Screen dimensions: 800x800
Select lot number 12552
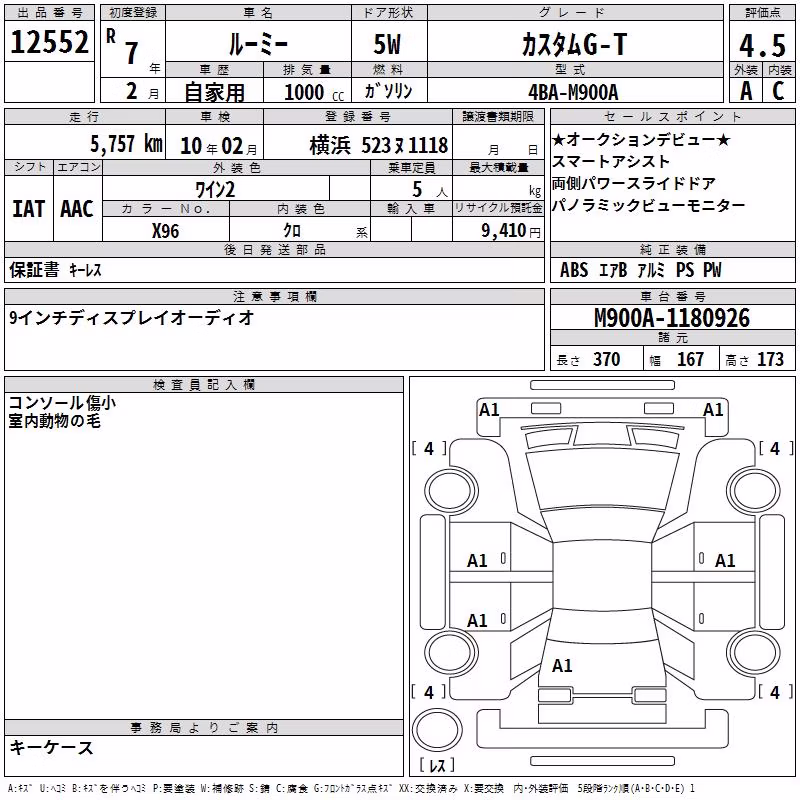[x=49, y=41]
